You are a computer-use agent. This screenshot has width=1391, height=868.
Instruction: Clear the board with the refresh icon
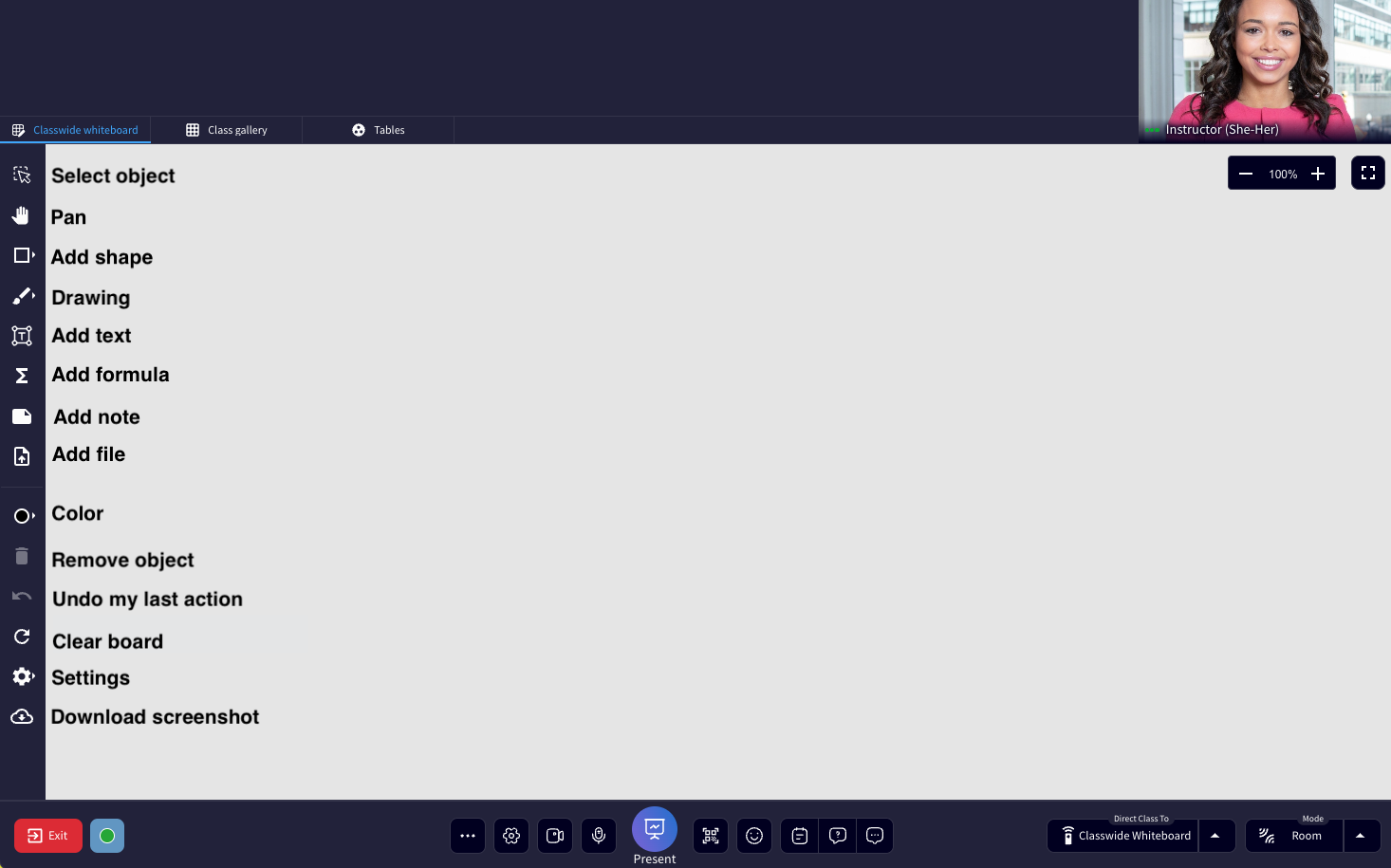coord(22,637)
